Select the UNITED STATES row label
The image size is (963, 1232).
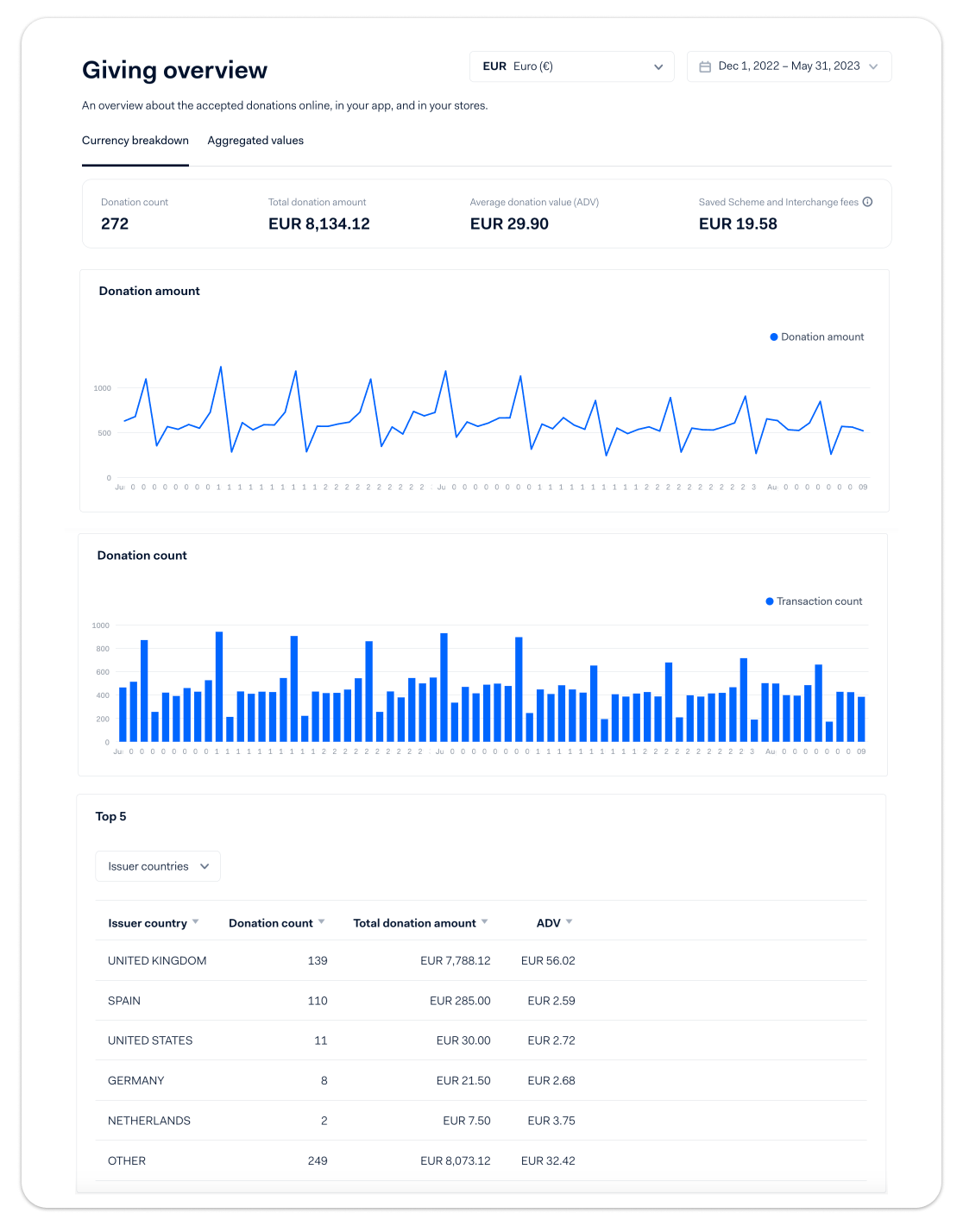point(150,1040)
